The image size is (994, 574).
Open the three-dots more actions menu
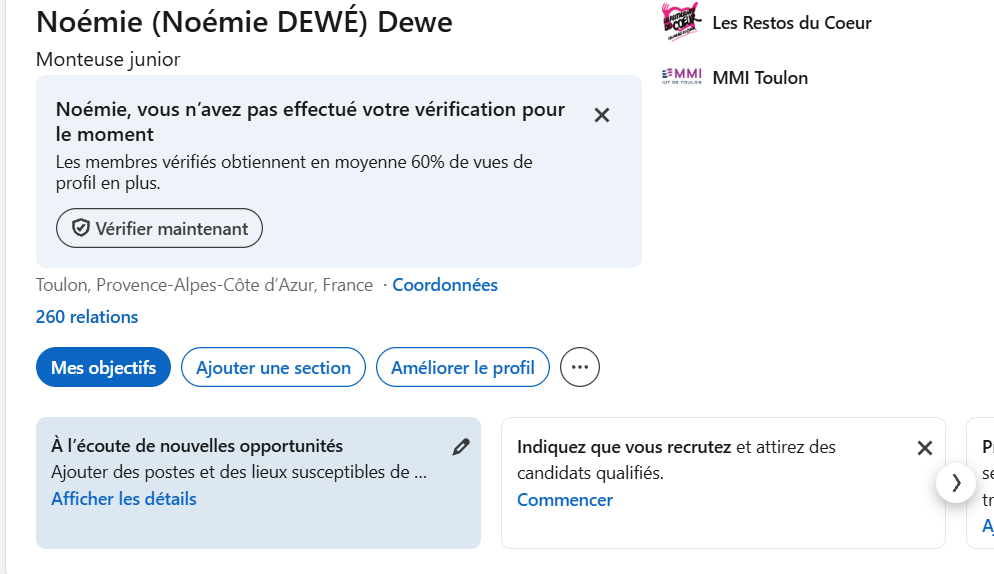pyautogui.click(x=580, y=367)
